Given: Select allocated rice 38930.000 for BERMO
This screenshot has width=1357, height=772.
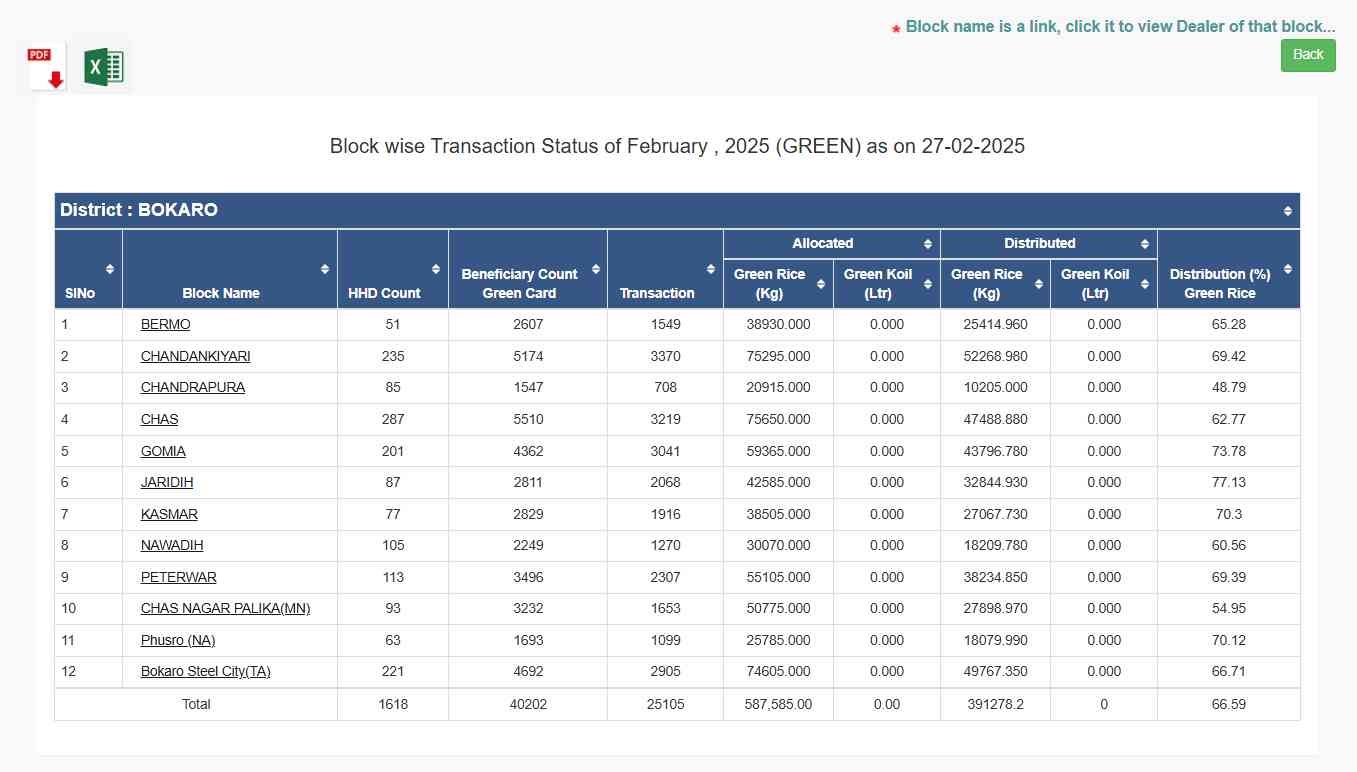Looking at the screenshot, I should 778,325.
